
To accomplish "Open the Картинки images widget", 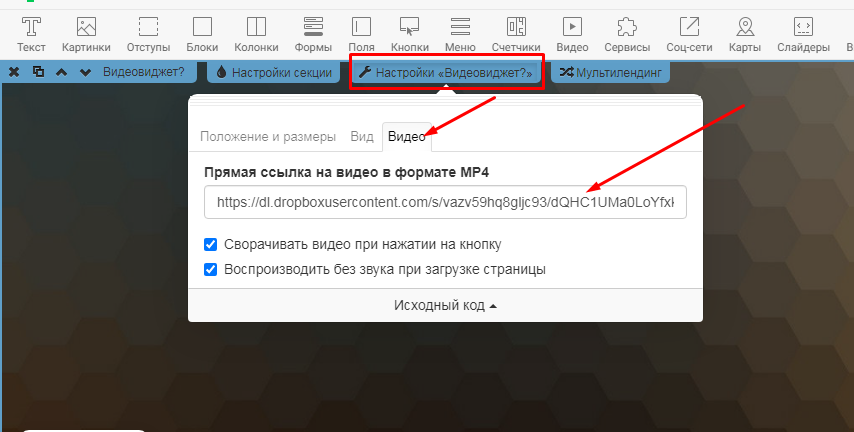I will [x=86, y=33].
